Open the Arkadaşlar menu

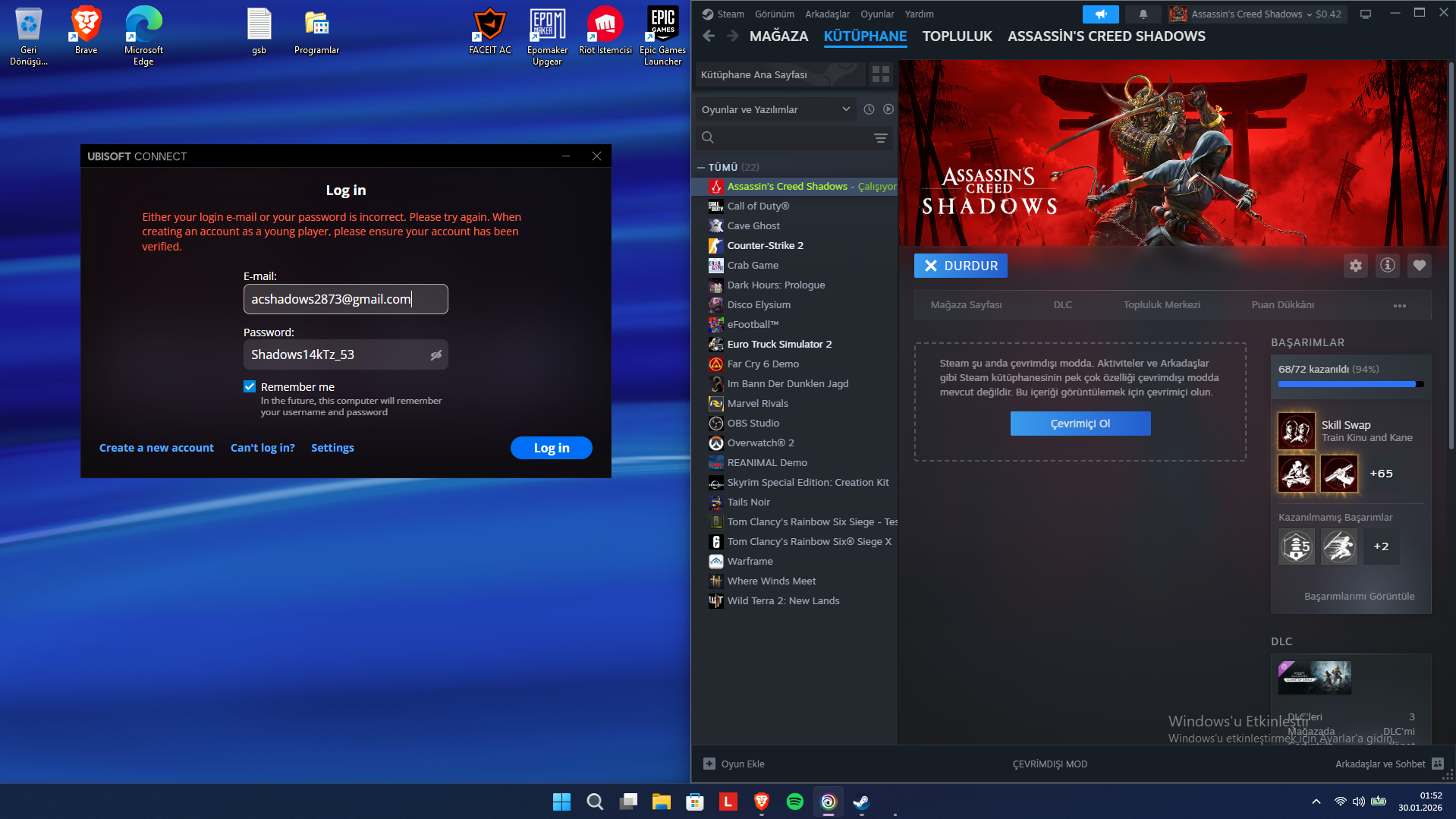click(827, 14)
